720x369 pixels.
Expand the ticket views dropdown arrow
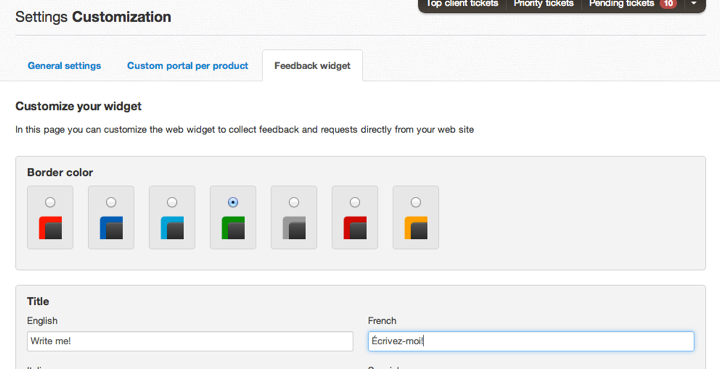(x=694, y=3)
